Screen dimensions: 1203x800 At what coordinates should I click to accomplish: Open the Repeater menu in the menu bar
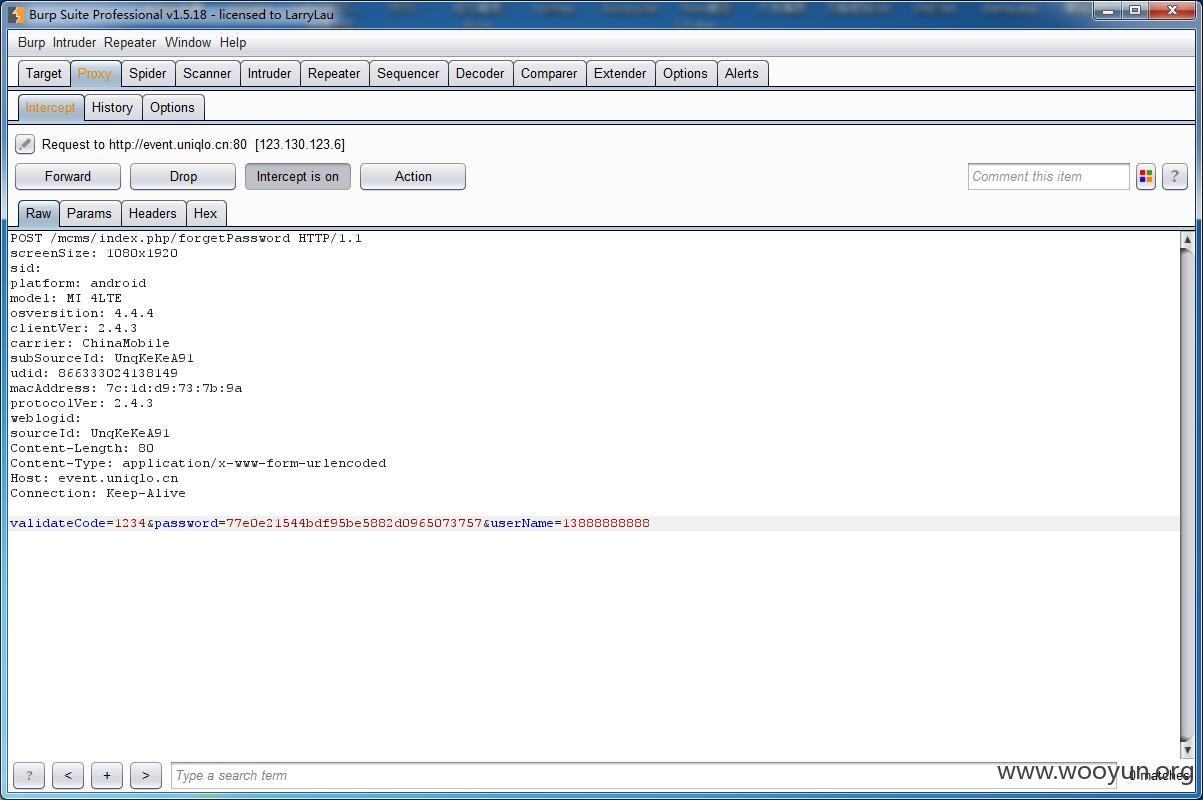[x=130, y=43]
